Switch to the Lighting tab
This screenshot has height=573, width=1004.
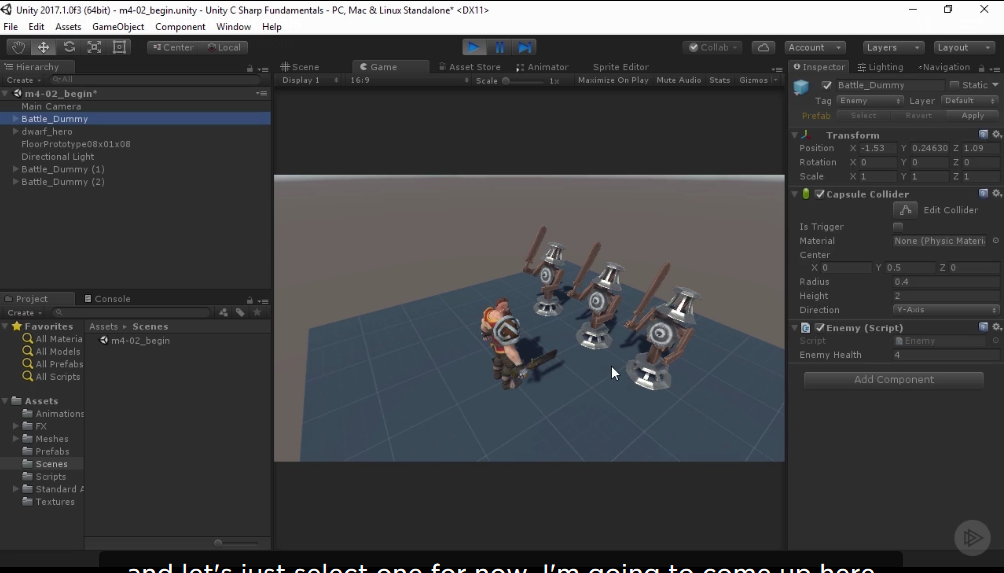coord(880,67)
